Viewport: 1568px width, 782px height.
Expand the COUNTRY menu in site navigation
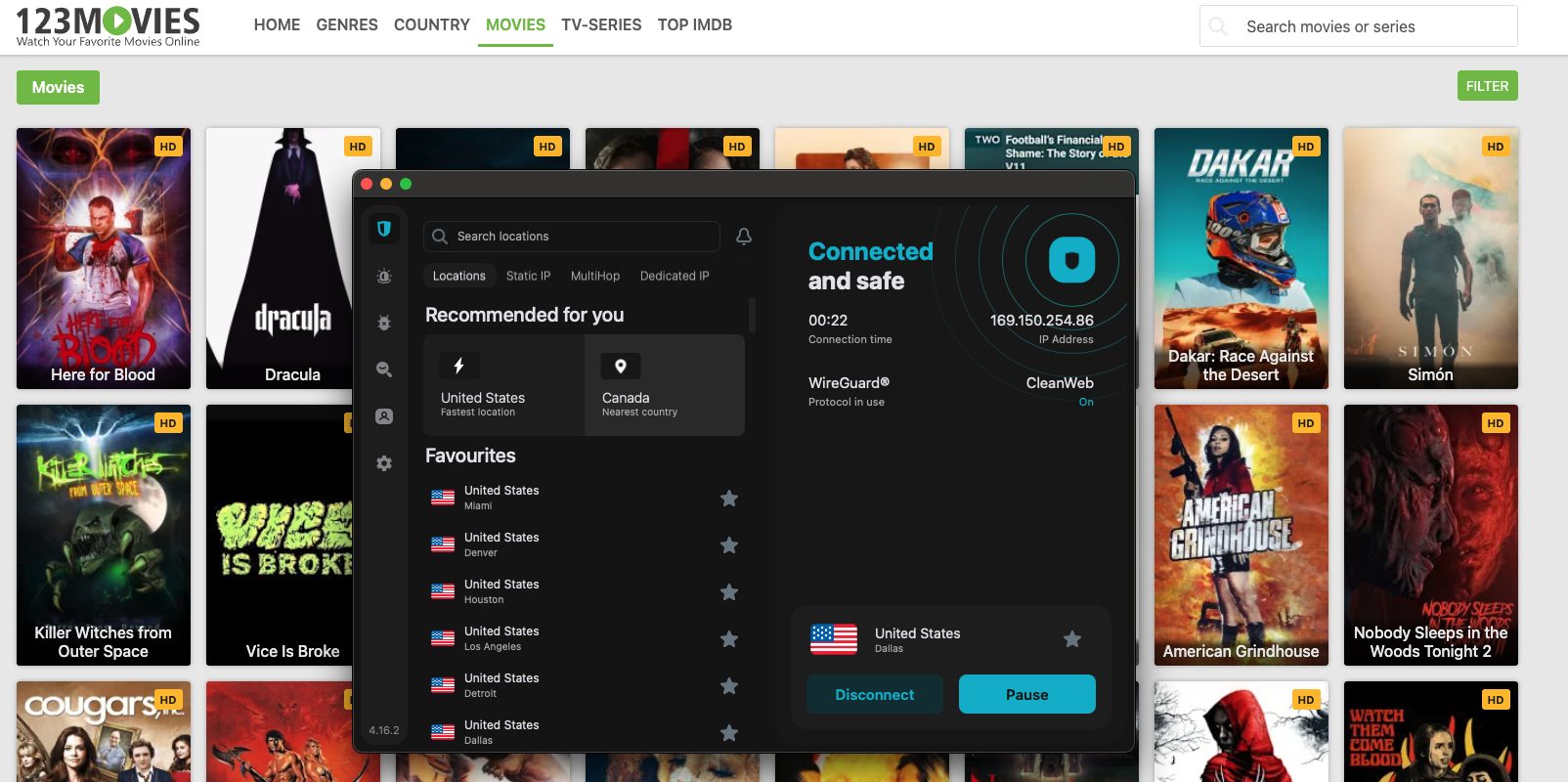pyautogui.click(x=431, y=24)
